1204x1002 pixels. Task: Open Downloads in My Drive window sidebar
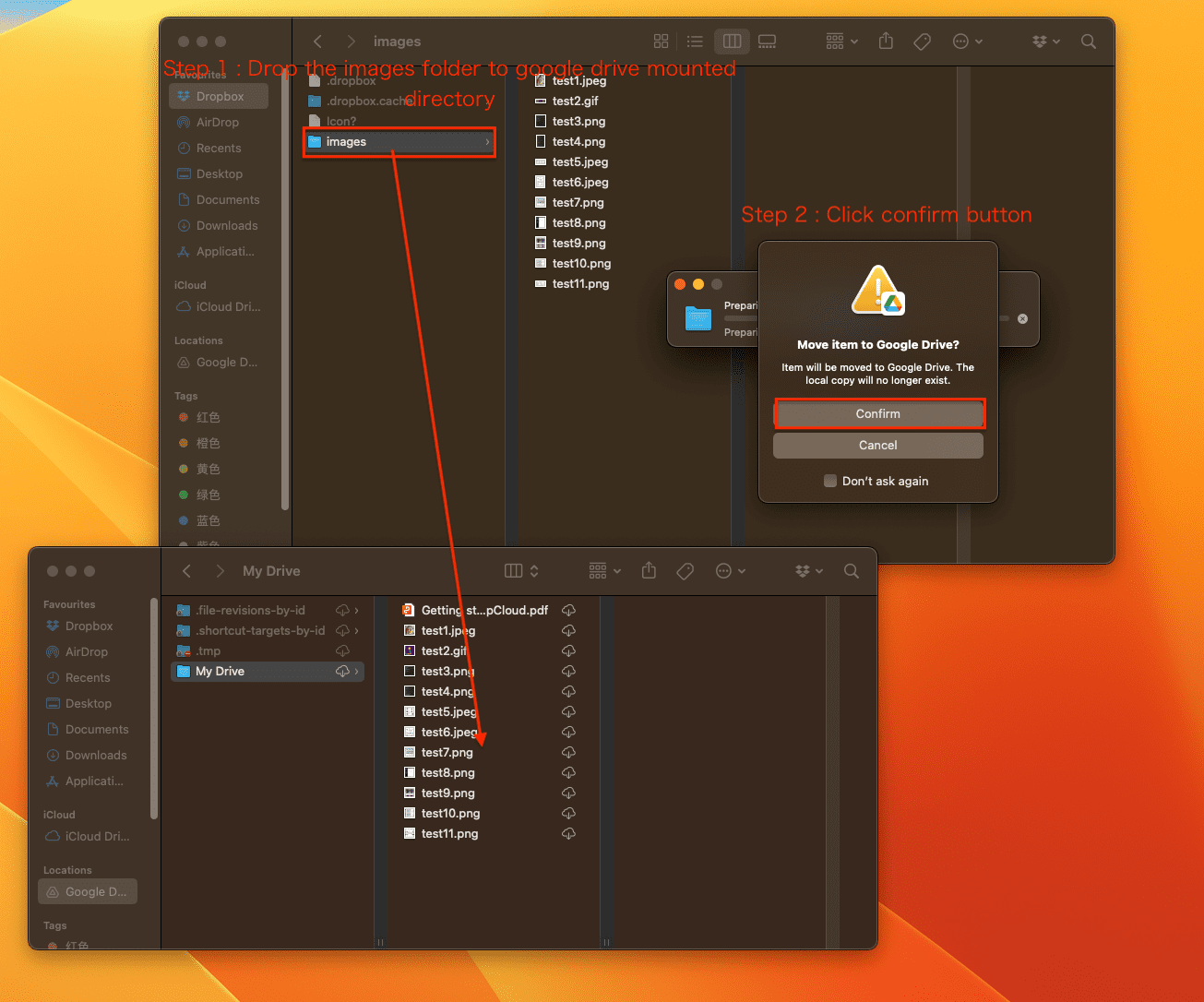[88, 755]
